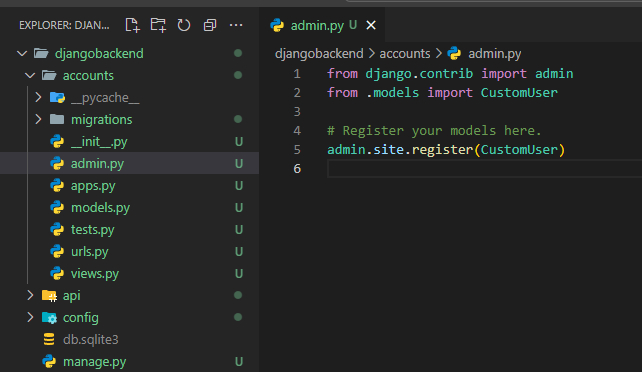Close the admin.py editor tab
Image resolution: width=642 pixels, height=372 pixels.
point(371,25)
